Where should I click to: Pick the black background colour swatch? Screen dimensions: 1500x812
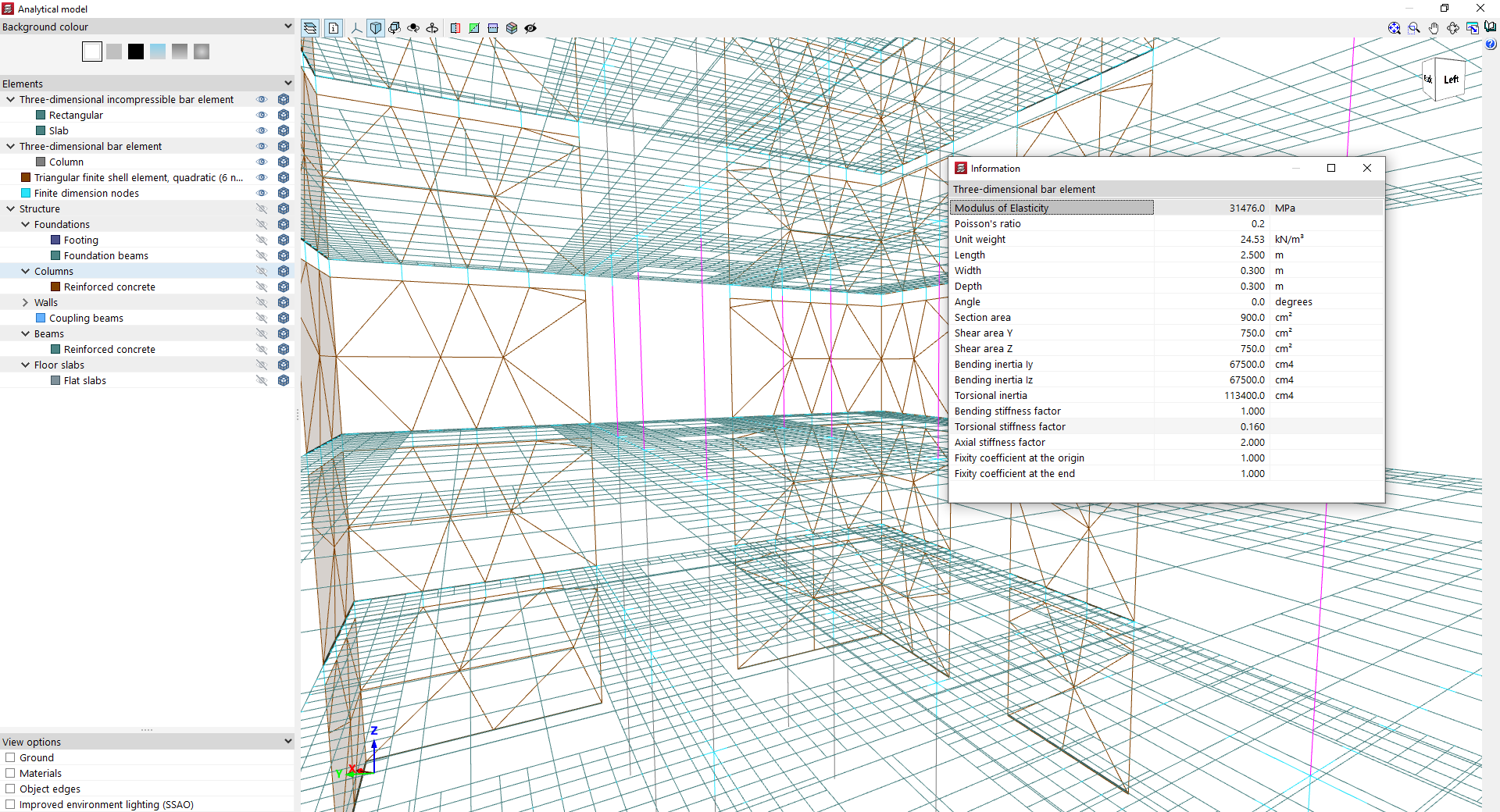136,52
